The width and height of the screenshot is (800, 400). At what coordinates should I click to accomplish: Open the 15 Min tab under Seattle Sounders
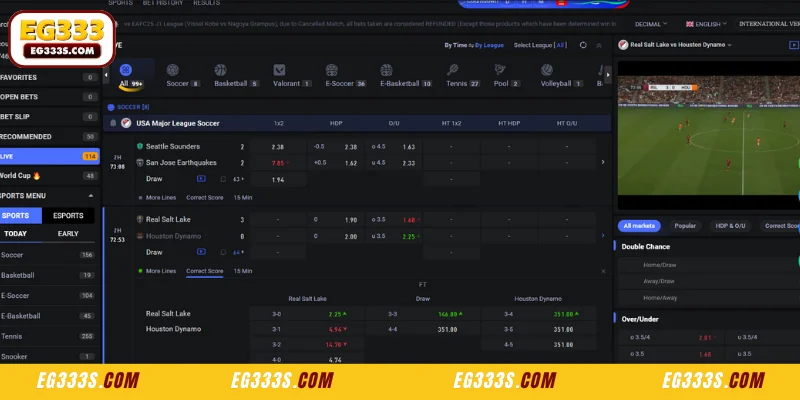click(x=243, y=197)
